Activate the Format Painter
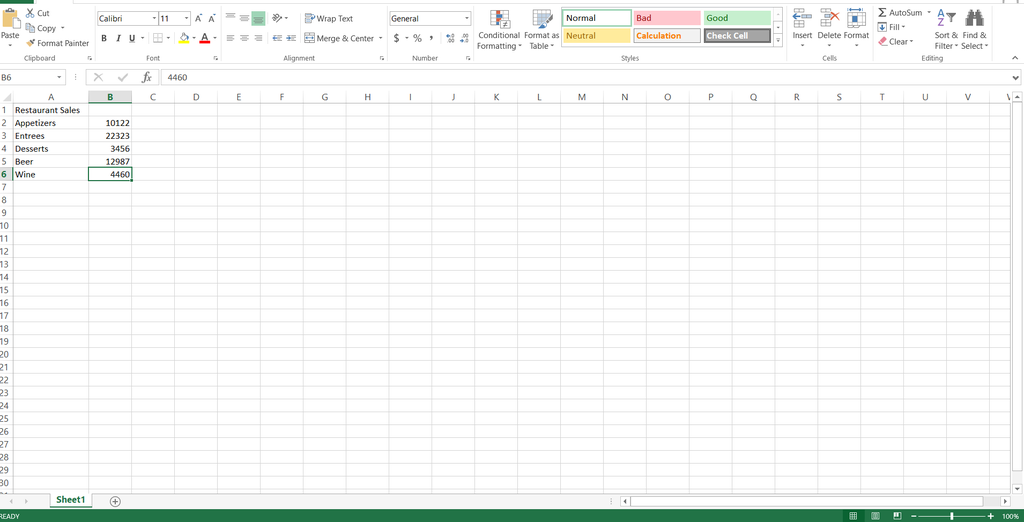Viewport: 1024px width, 522px height. (x=57, y=43)
